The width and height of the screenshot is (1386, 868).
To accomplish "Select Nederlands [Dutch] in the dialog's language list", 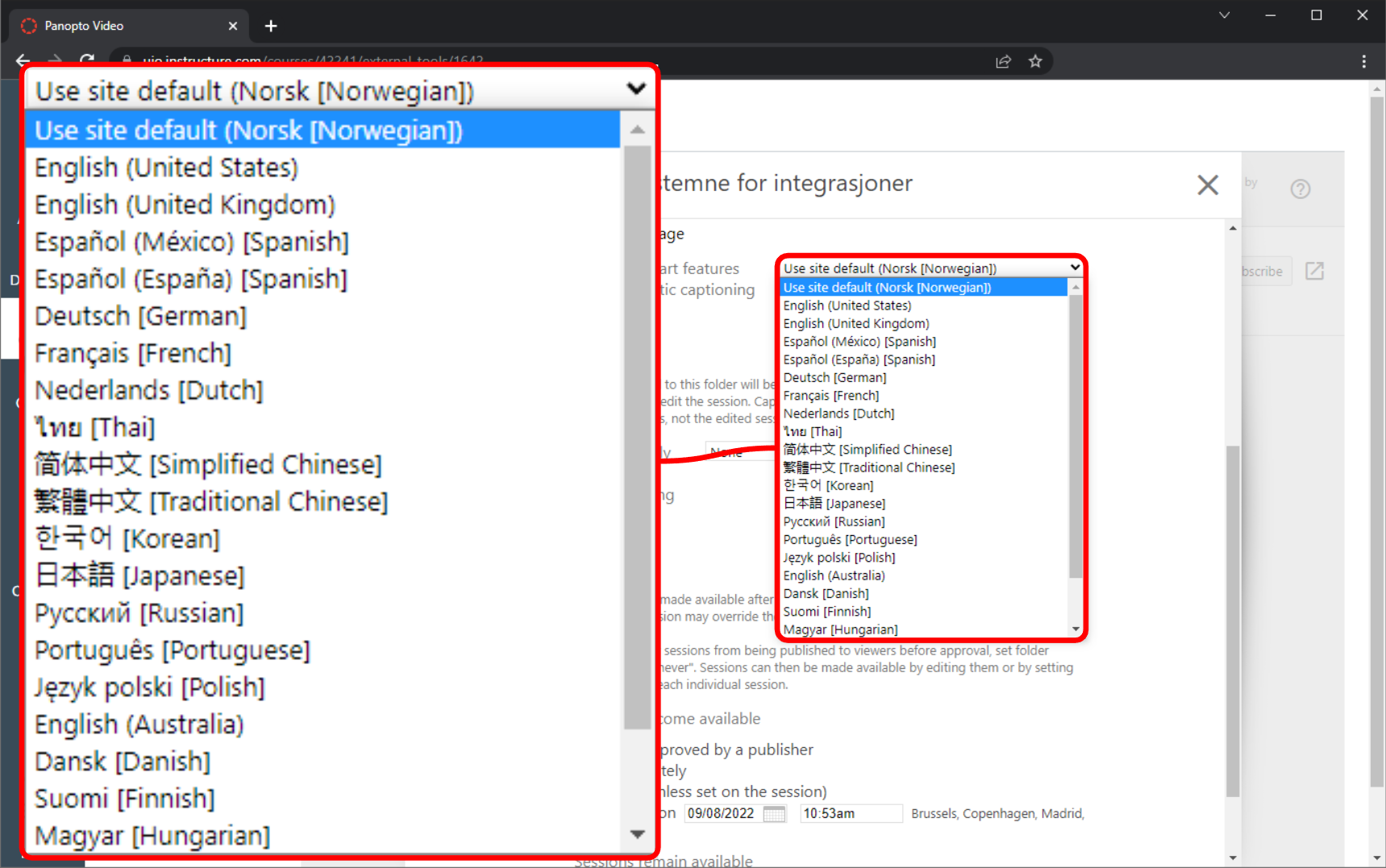I will 923,413.
